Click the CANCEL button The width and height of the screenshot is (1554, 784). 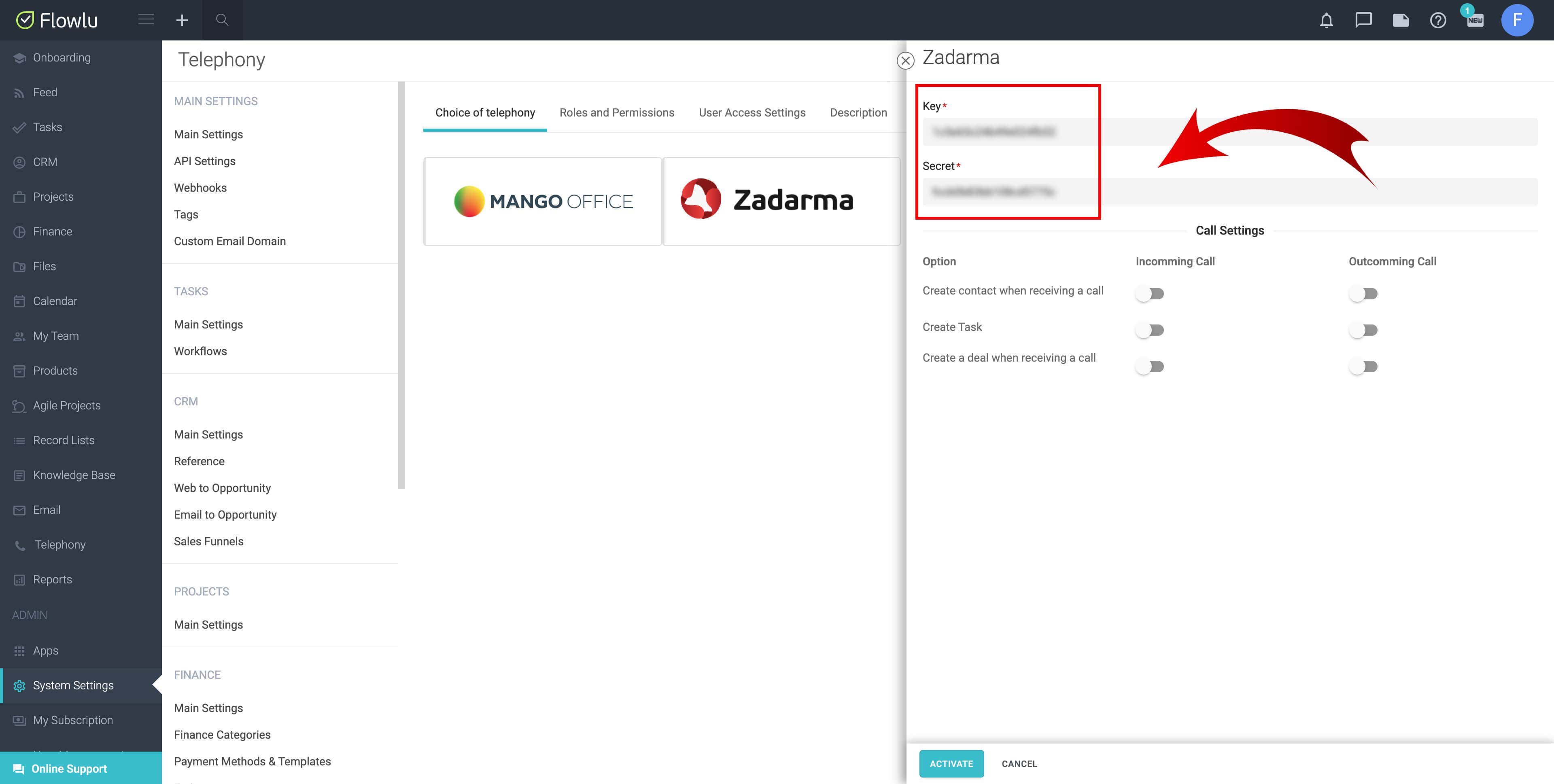tap(1019, 763)
